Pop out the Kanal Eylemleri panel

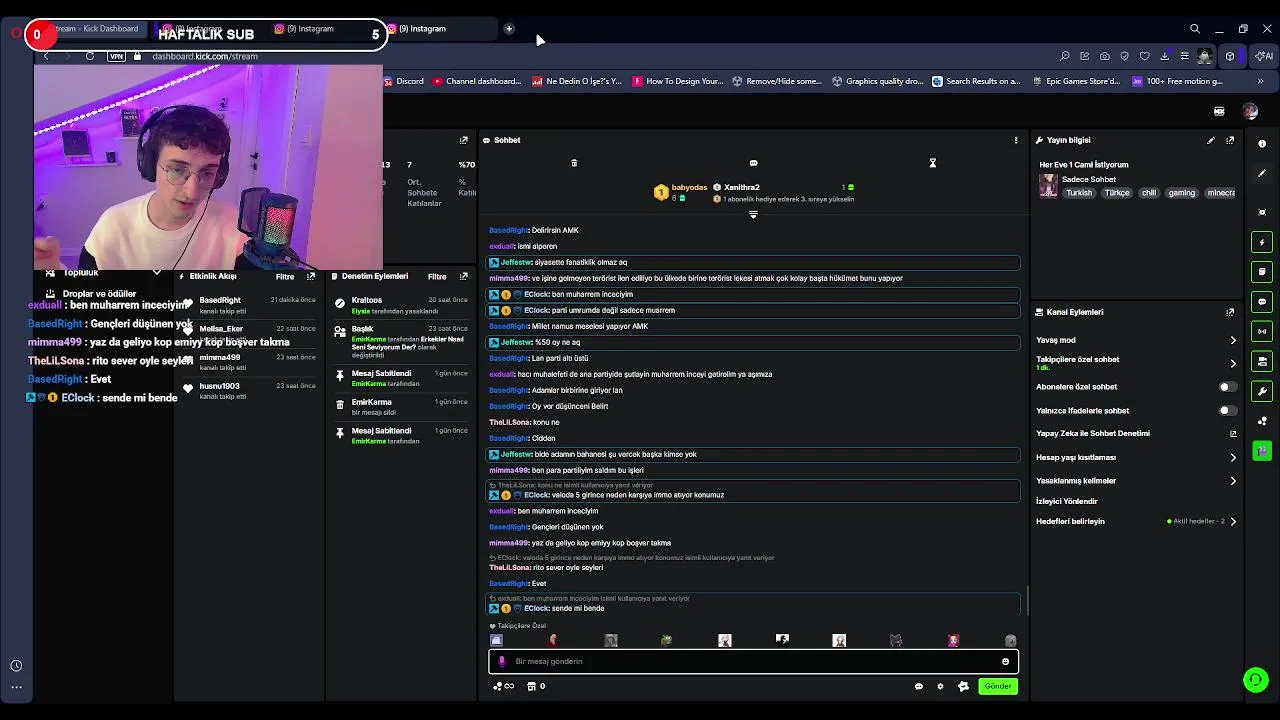(x=1230, y=312)
